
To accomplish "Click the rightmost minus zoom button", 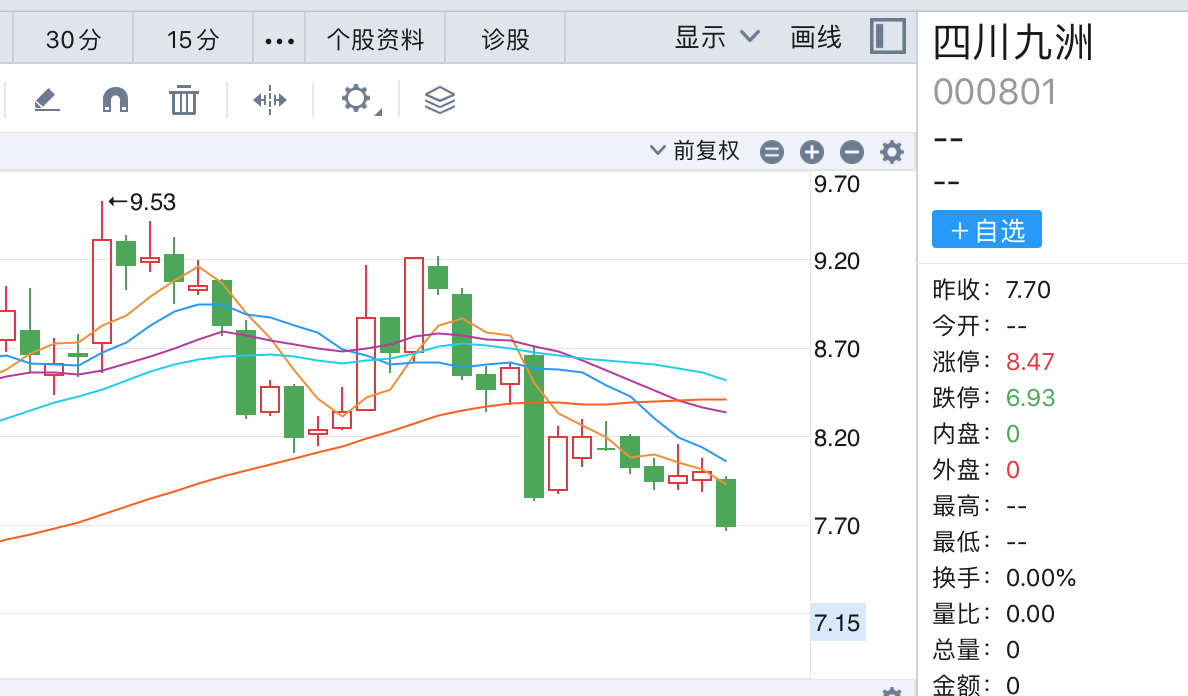I will click(x=852, y=152).
